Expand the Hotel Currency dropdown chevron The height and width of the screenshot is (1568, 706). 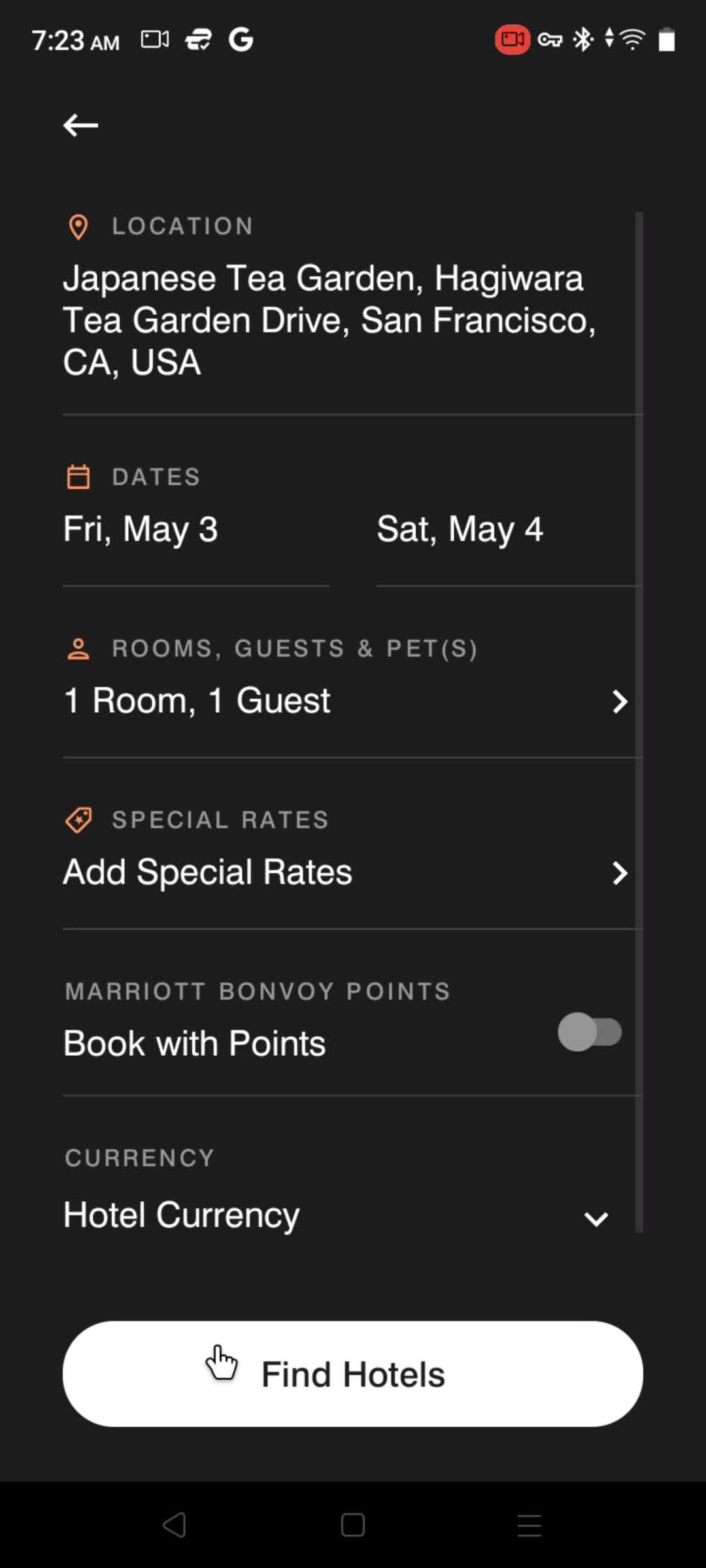tap(596, 1219)
